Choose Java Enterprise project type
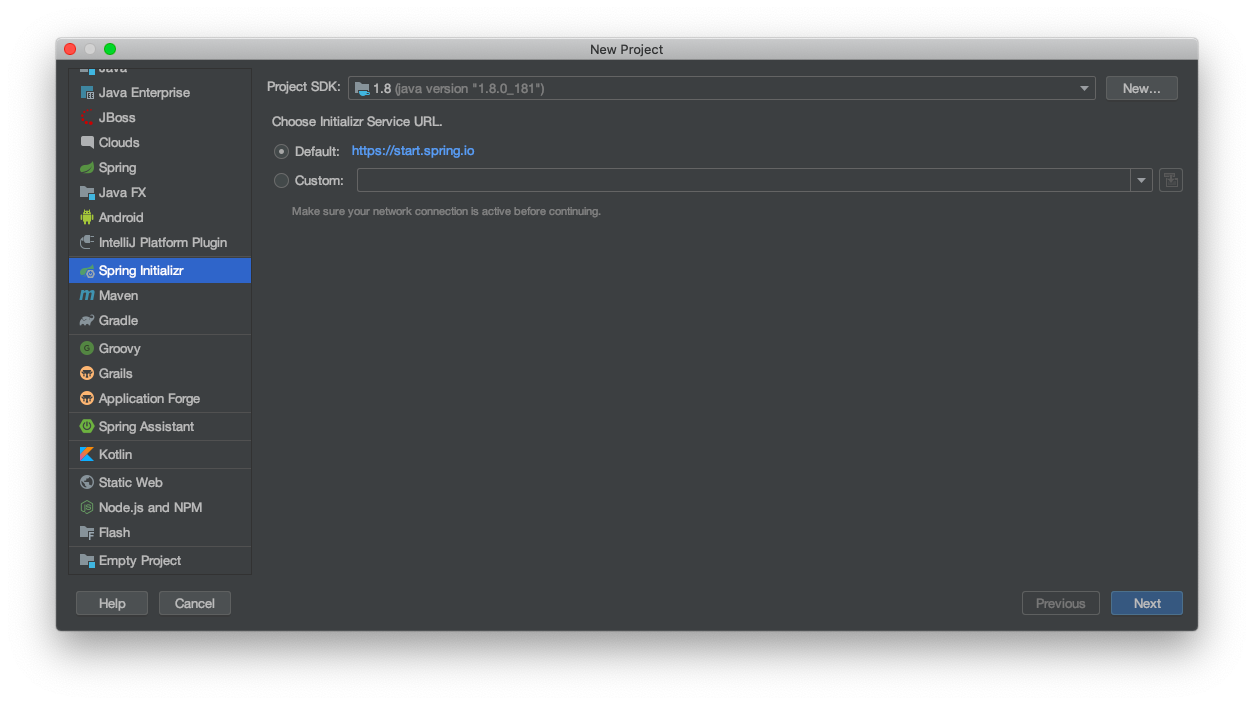This screenshot has height=705, width=1254. [x=160, y=93]
